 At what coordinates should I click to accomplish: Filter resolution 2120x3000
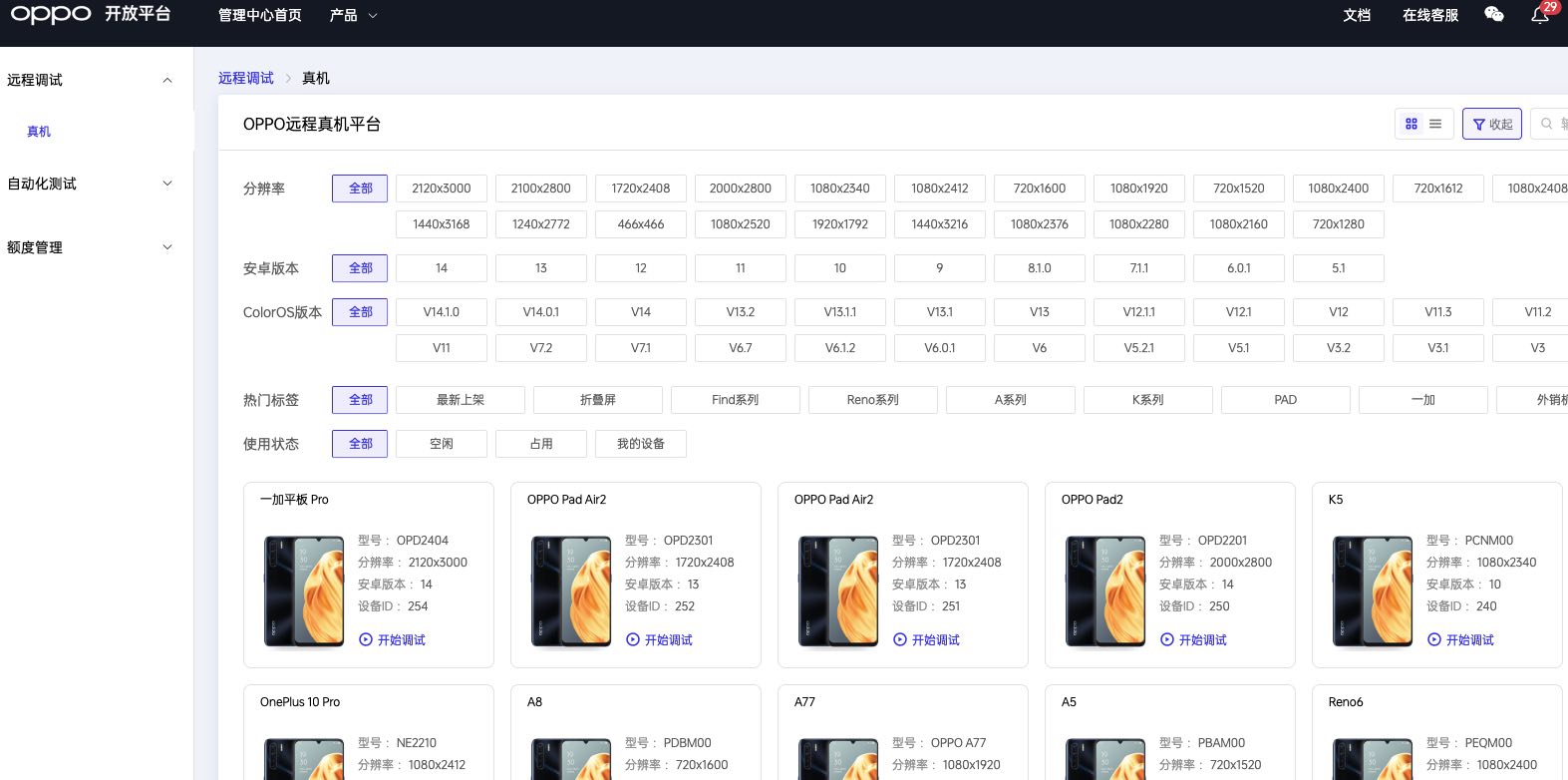(x=442, y=189)
